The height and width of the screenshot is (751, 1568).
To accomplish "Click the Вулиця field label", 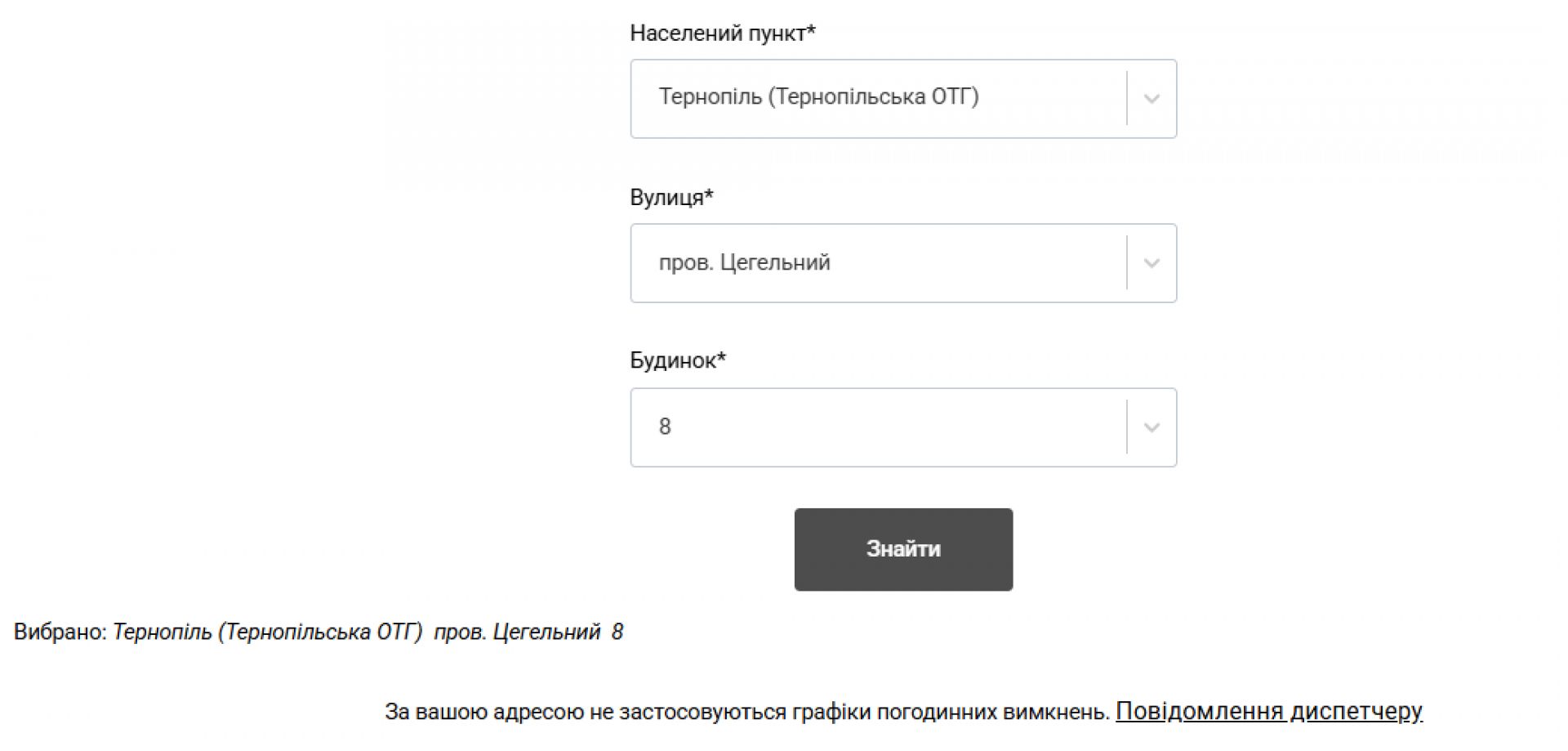I will 671,197.
